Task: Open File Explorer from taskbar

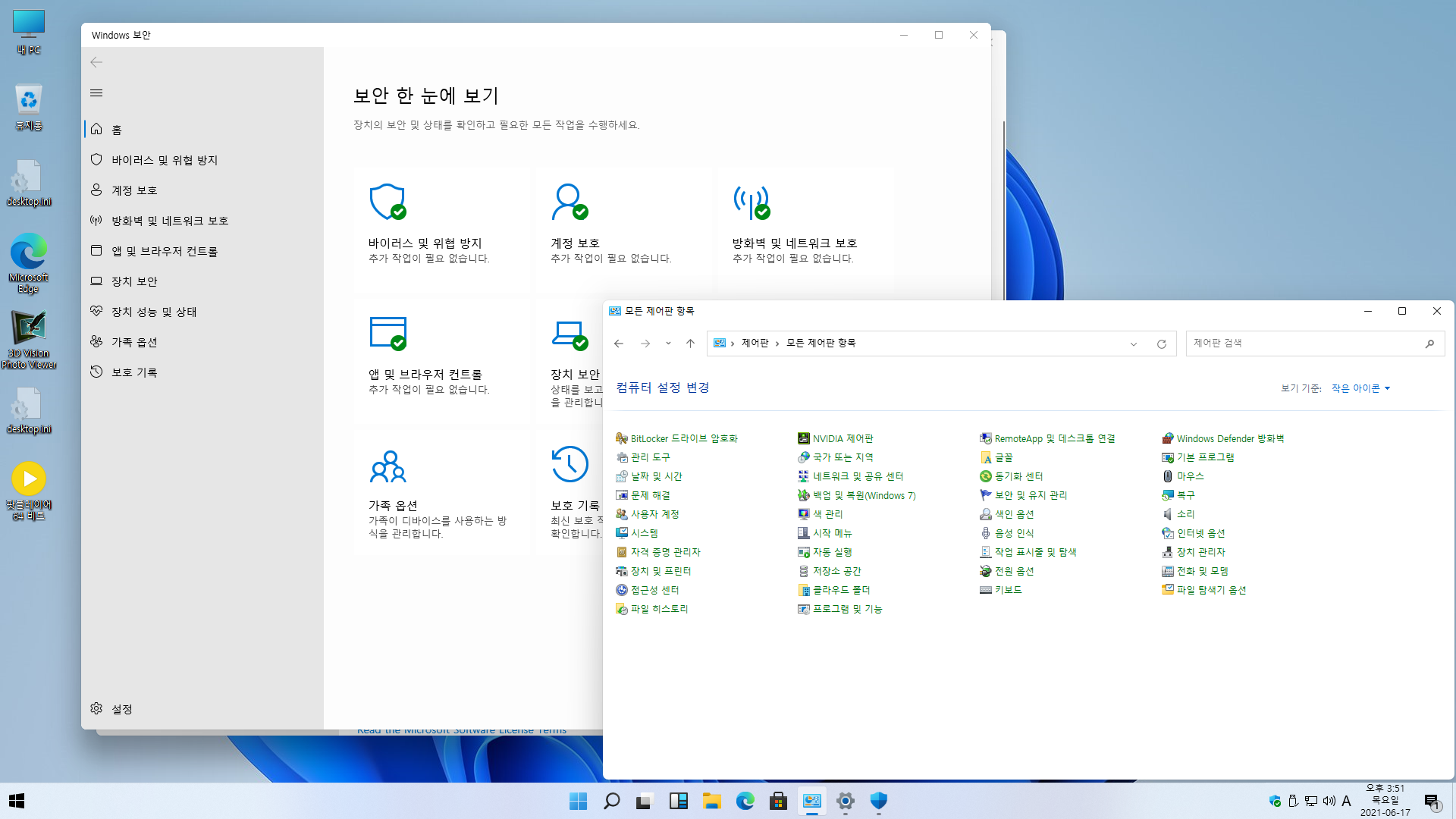Action: [711, 801]
